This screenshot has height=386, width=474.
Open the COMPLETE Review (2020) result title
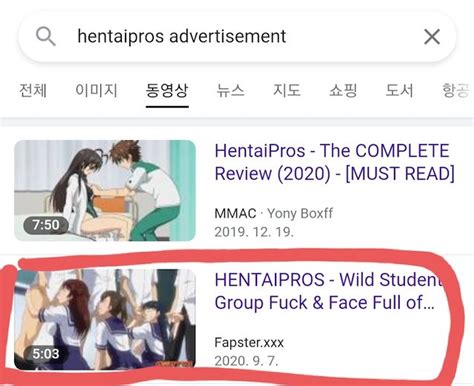click(334, 162)
